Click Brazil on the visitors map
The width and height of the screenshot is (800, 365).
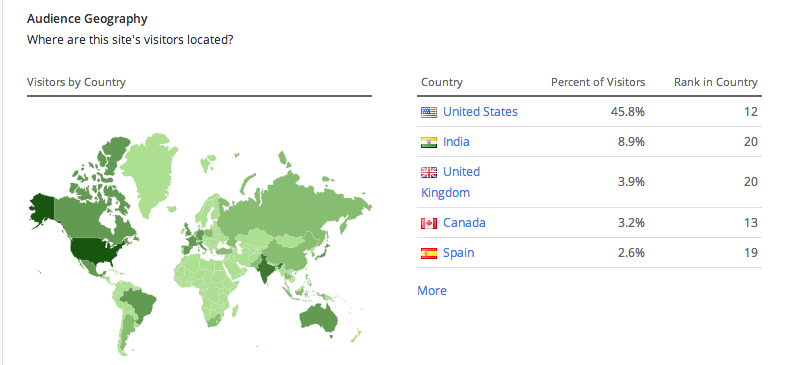tap(139, 304)
